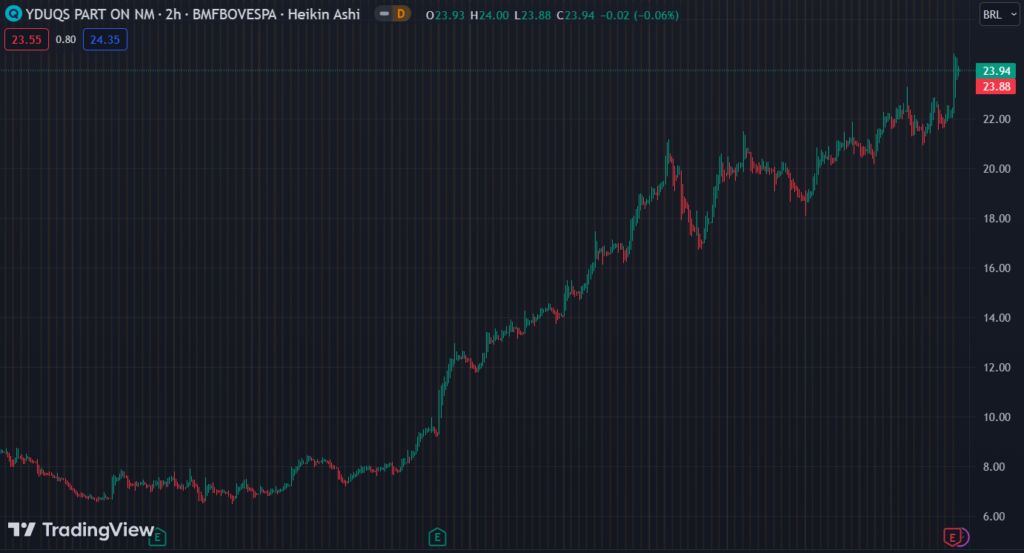Select the high value H24.00
This screenshot has height=553, width=1024.
tap(489, 15)
